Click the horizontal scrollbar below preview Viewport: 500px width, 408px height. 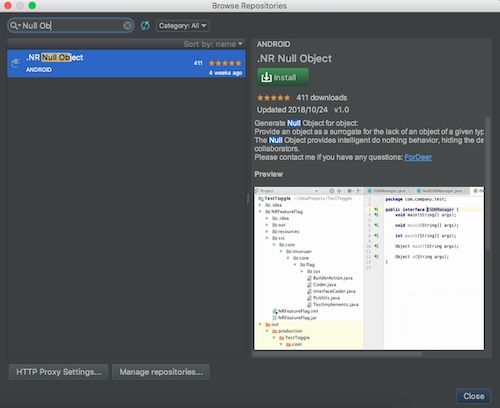click(x=337, y=354)
